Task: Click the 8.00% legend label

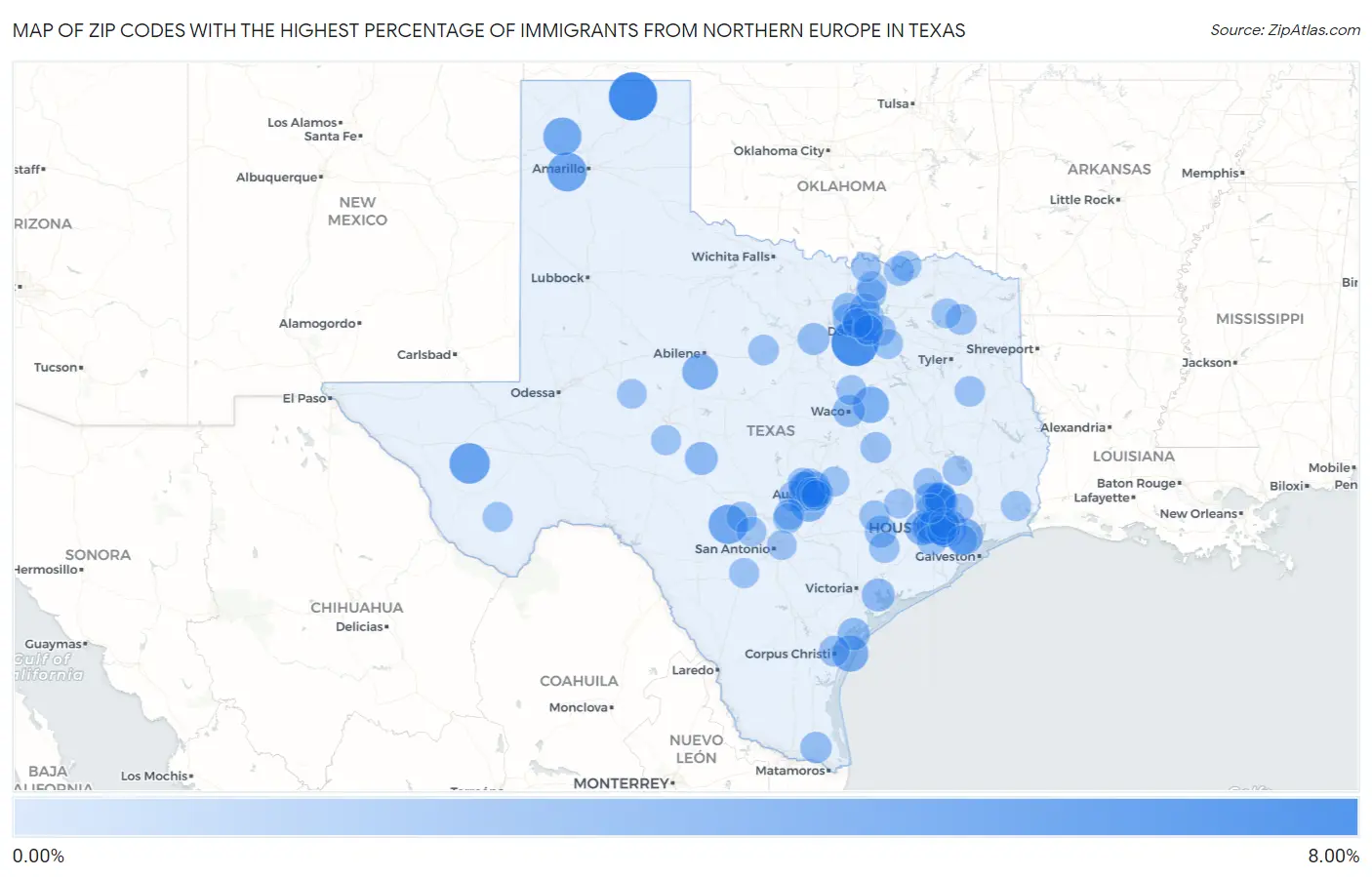Action: click(1333, 857)
